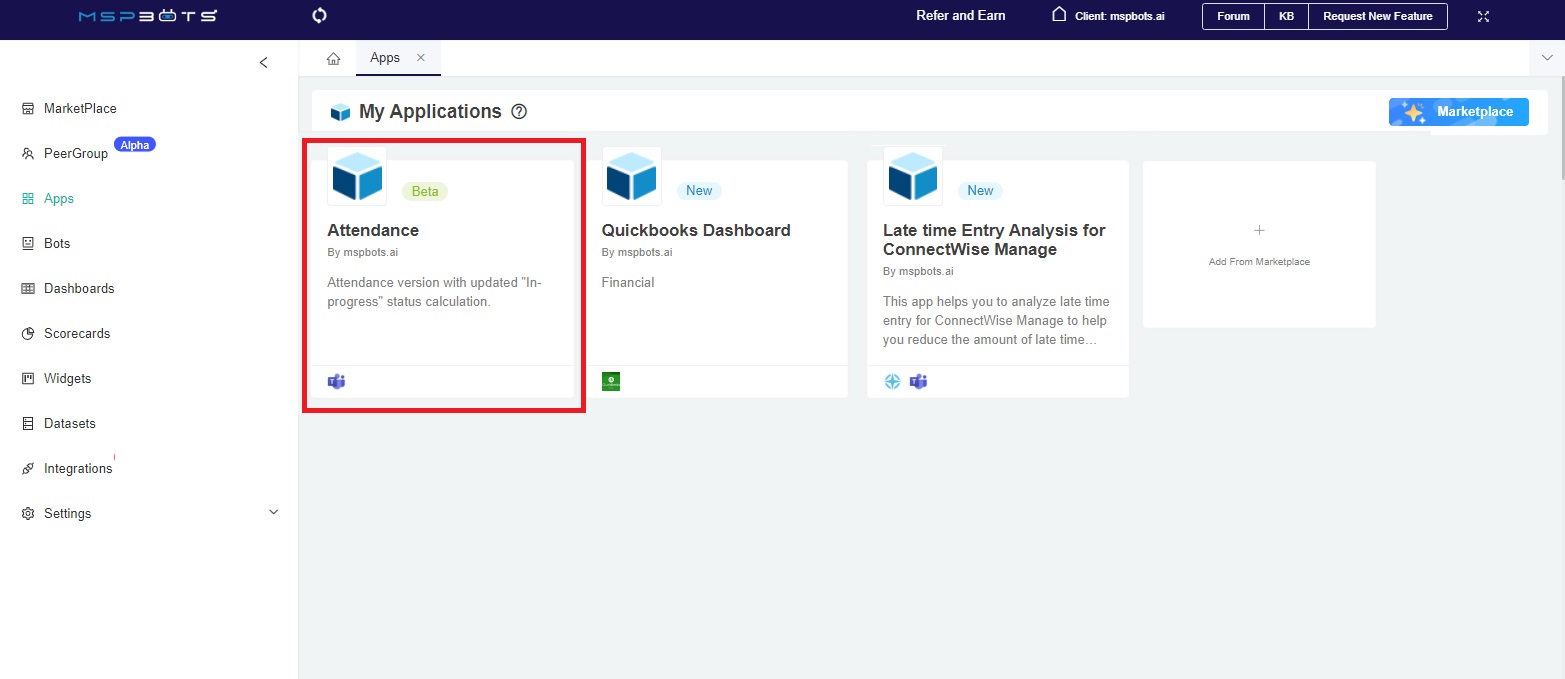Screen dimensions: 1565x679
Task: Select Integrations in the sidebar
Action: point(78,468)
